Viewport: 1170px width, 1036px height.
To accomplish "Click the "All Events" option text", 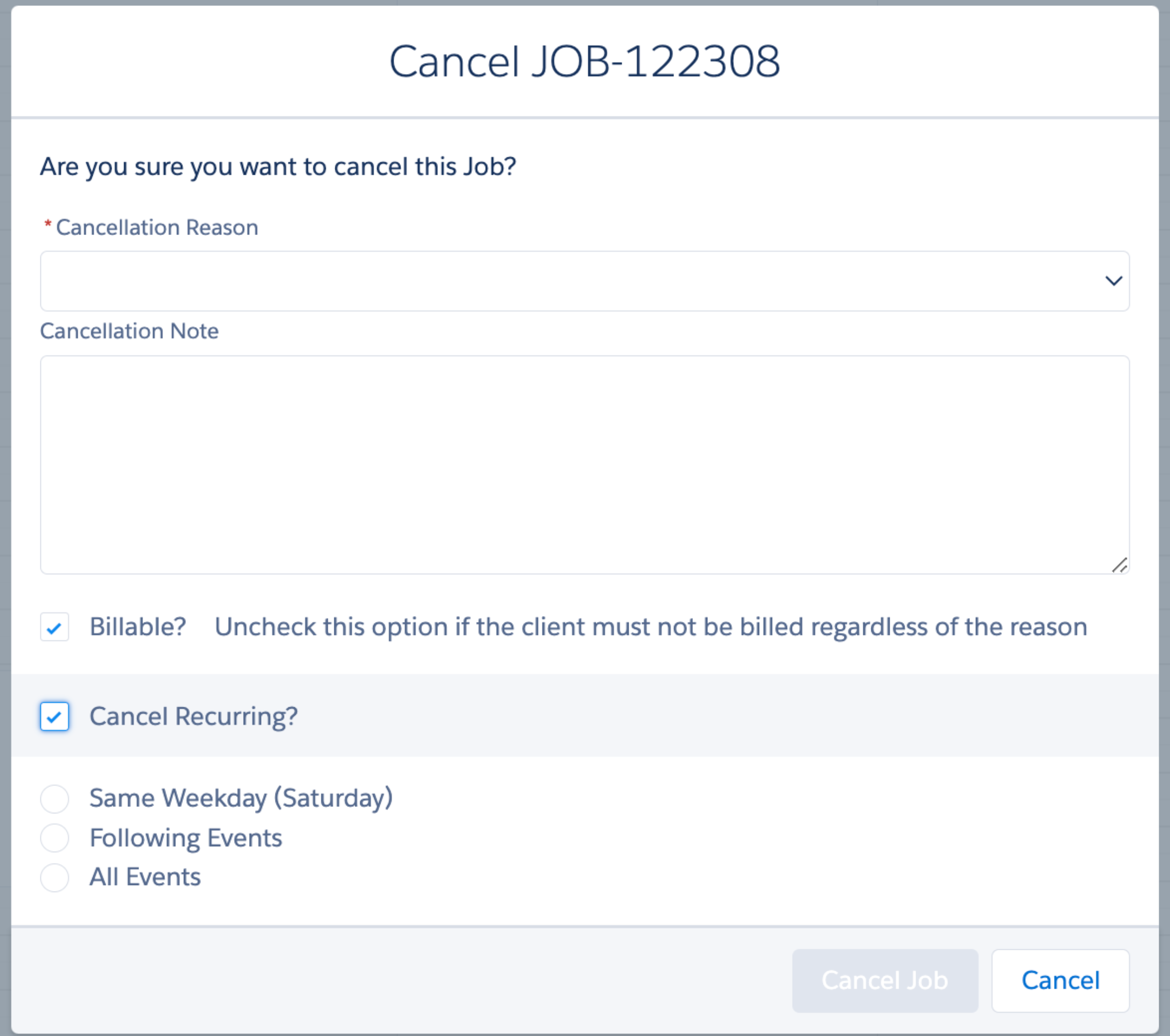I will [x=145, y=878].
